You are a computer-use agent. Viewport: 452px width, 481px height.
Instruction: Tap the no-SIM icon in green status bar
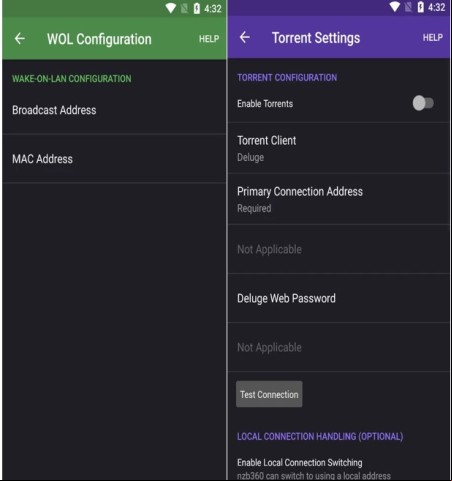184,9
